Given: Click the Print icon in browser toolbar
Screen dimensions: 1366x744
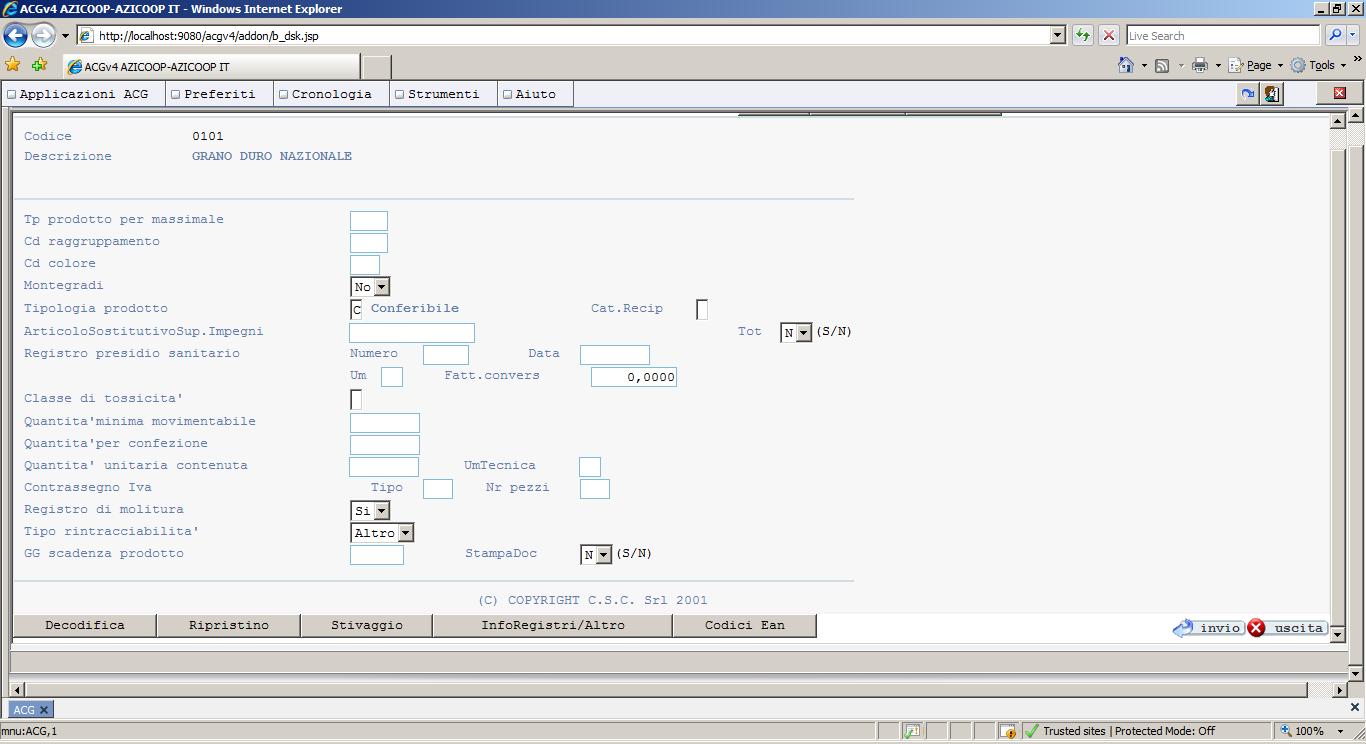Looking at the screenshot, I should coord(1199,65).
